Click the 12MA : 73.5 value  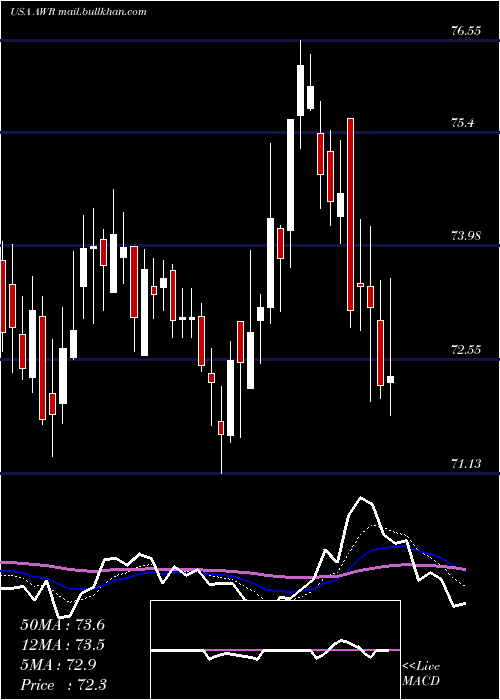coord(62,645)
